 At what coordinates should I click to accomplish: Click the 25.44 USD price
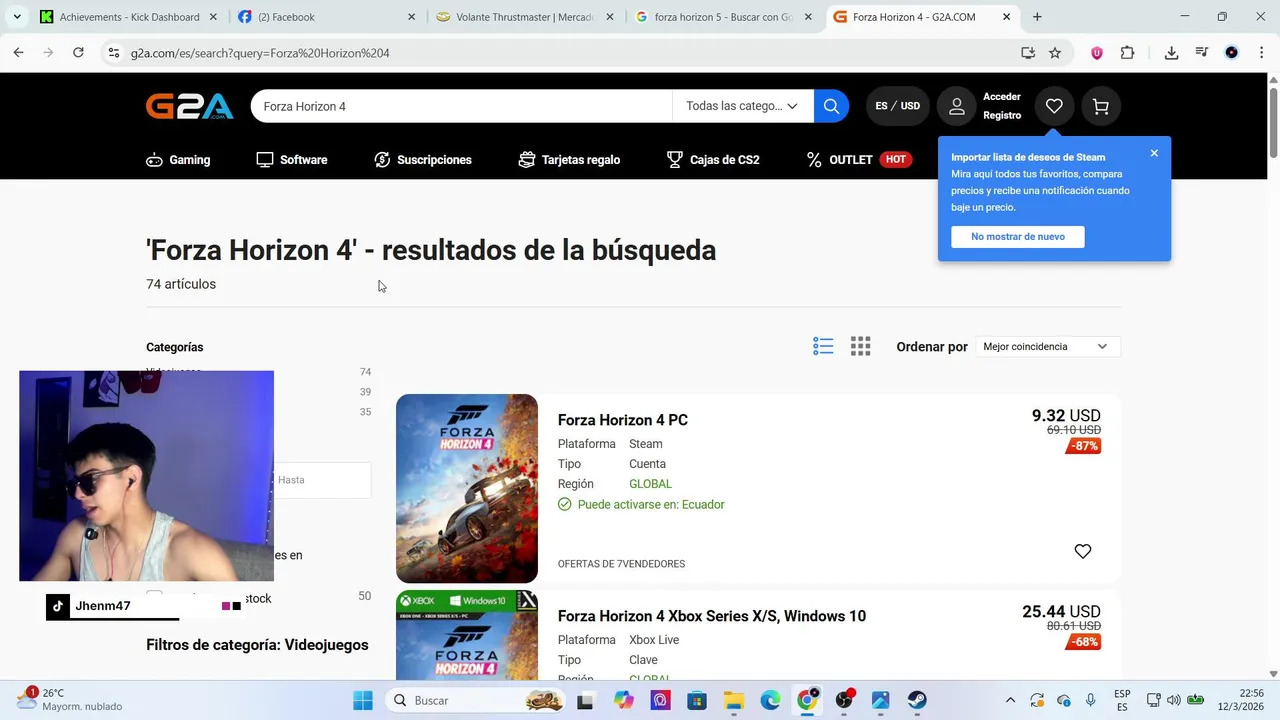(x=1061, y=612)
